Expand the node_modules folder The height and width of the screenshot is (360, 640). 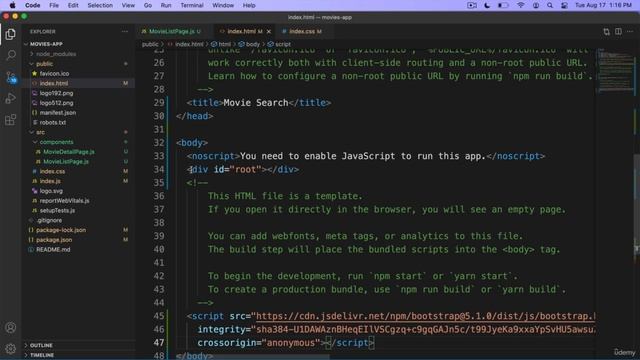(x=56, y=54)
